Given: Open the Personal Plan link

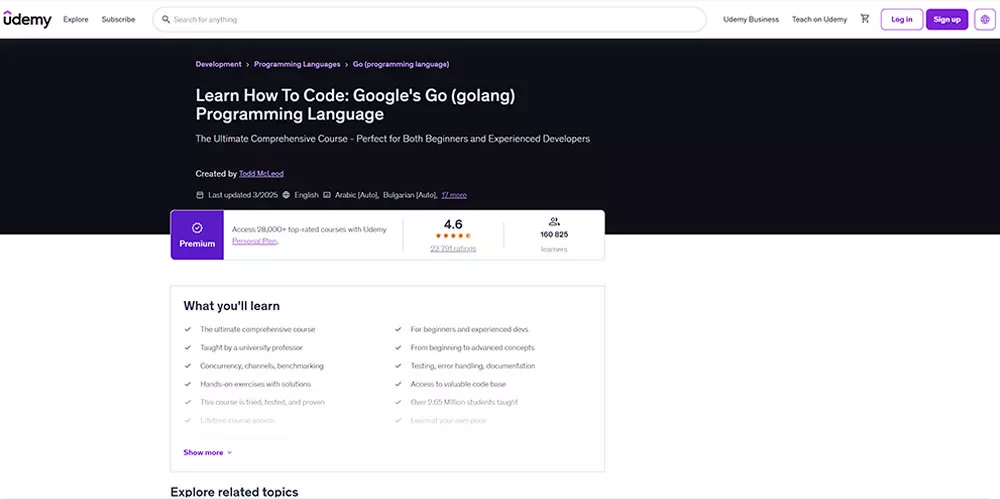Looking at the screenshot, I should click(254, 241).
